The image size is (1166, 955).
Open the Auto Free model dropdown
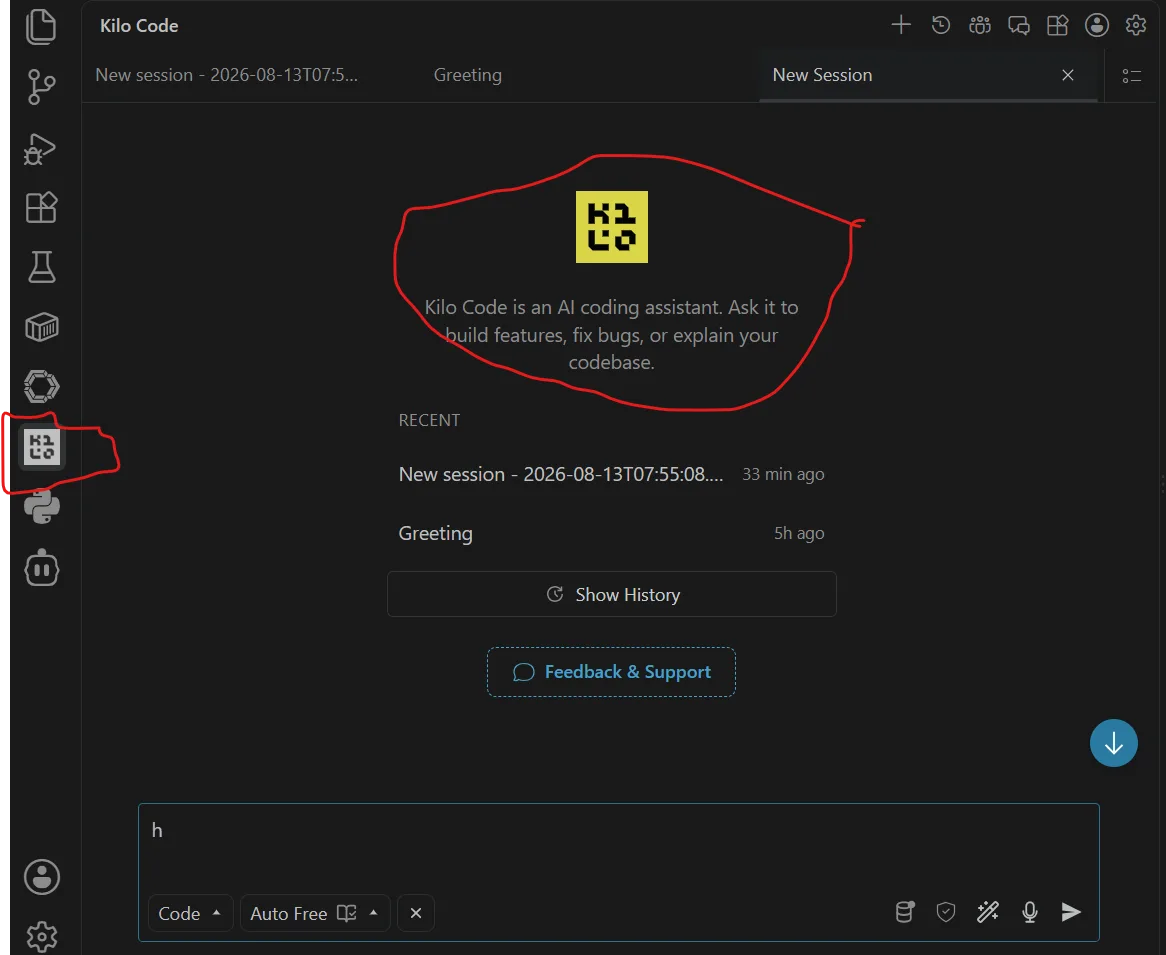(x=315, y=913)
